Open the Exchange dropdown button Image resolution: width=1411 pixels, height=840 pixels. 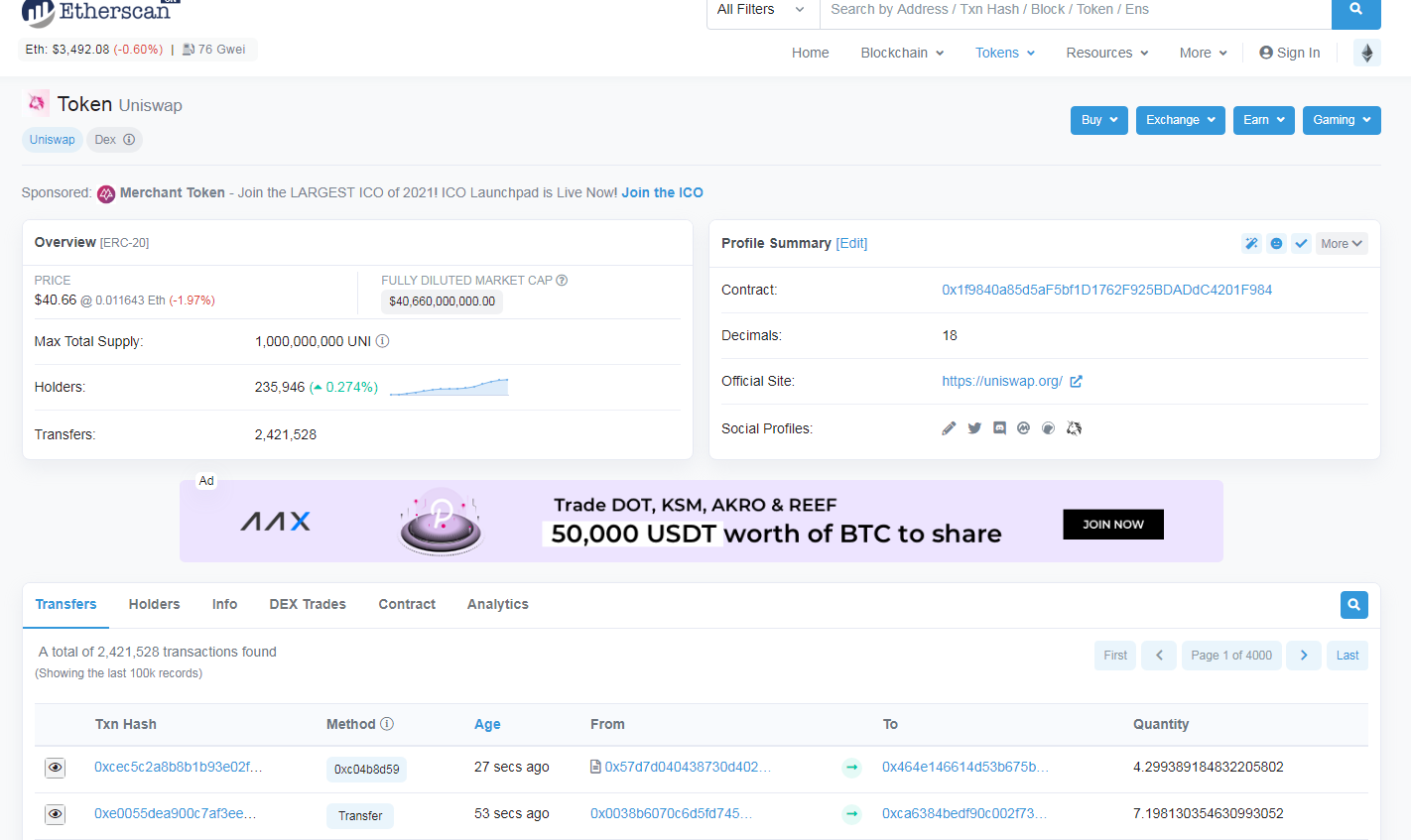1181,120
